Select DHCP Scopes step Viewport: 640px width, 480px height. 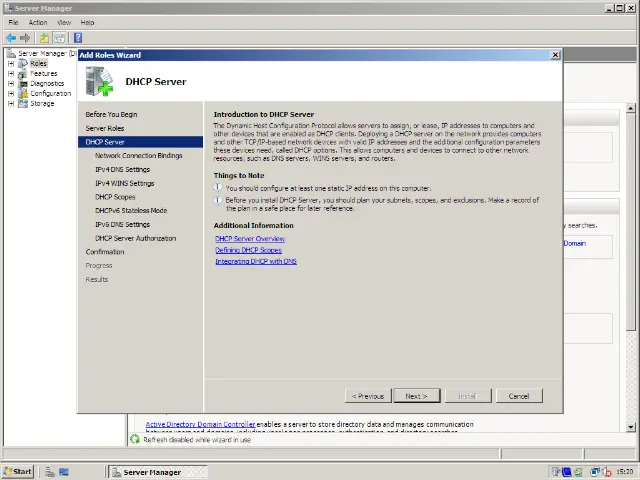(x=115, y=197)
